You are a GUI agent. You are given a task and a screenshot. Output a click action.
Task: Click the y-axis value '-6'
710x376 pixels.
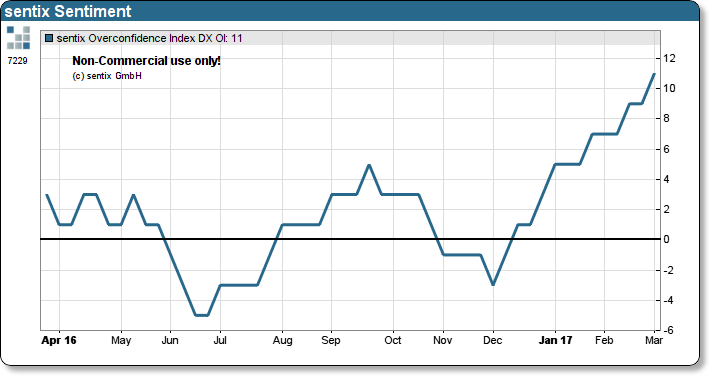coord(668,330)
